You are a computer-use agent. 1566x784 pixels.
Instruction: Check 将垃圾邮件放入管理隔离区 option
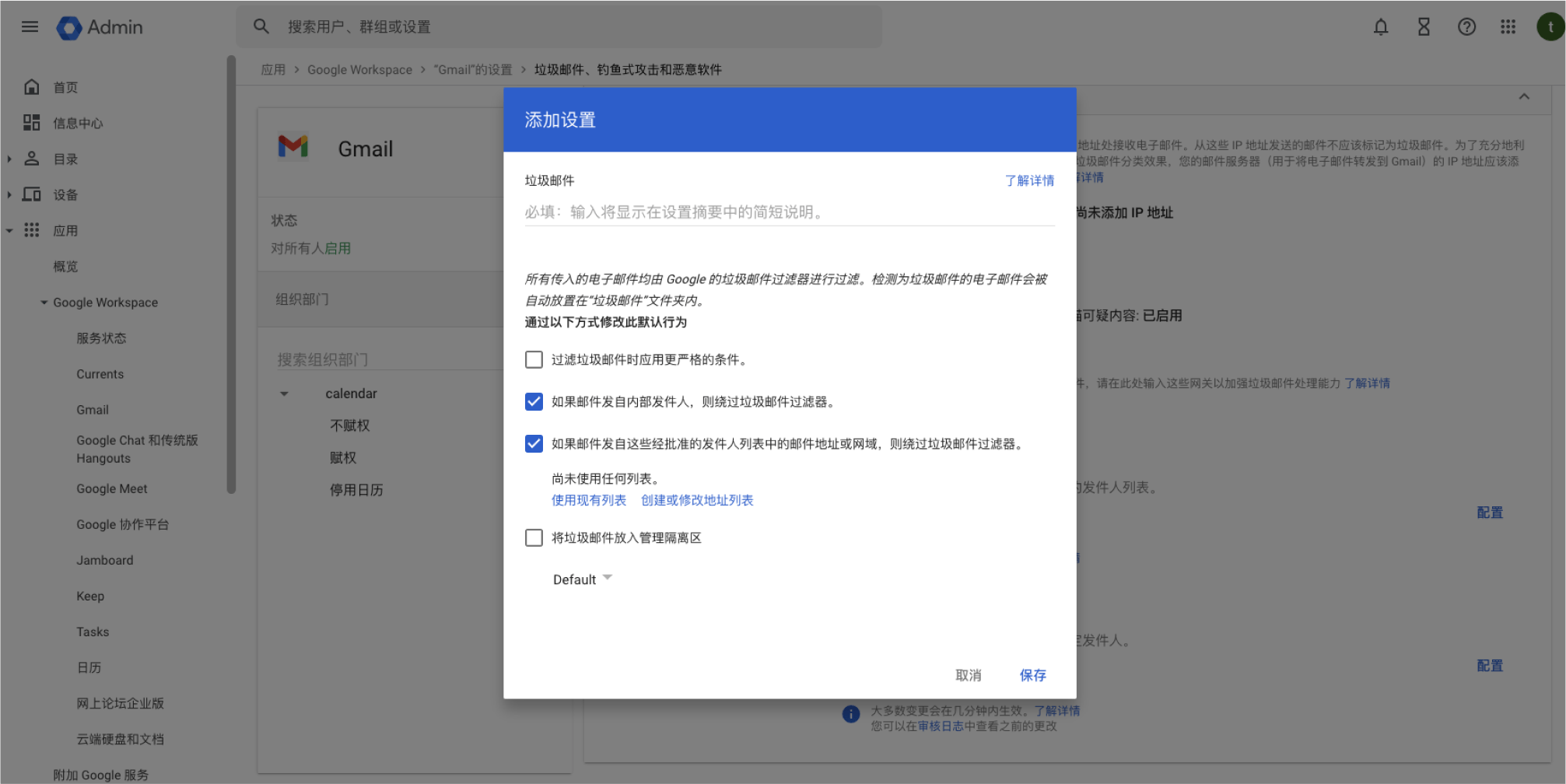click(534, 537)
